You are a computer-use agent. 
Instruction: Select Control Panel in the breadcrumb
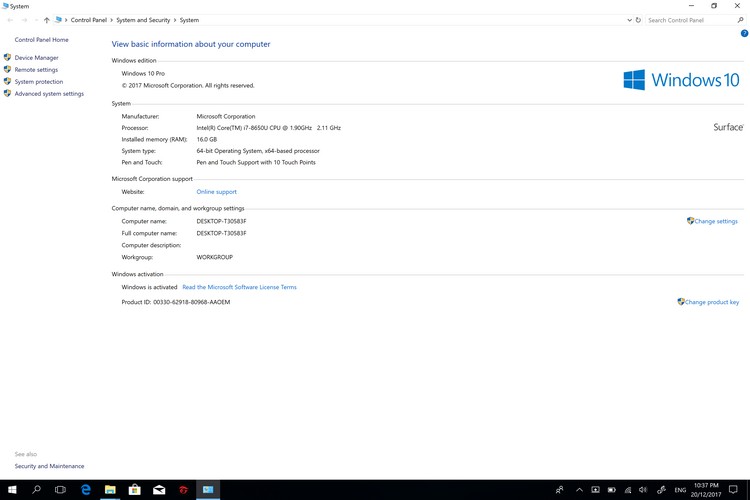coord(88,20)
